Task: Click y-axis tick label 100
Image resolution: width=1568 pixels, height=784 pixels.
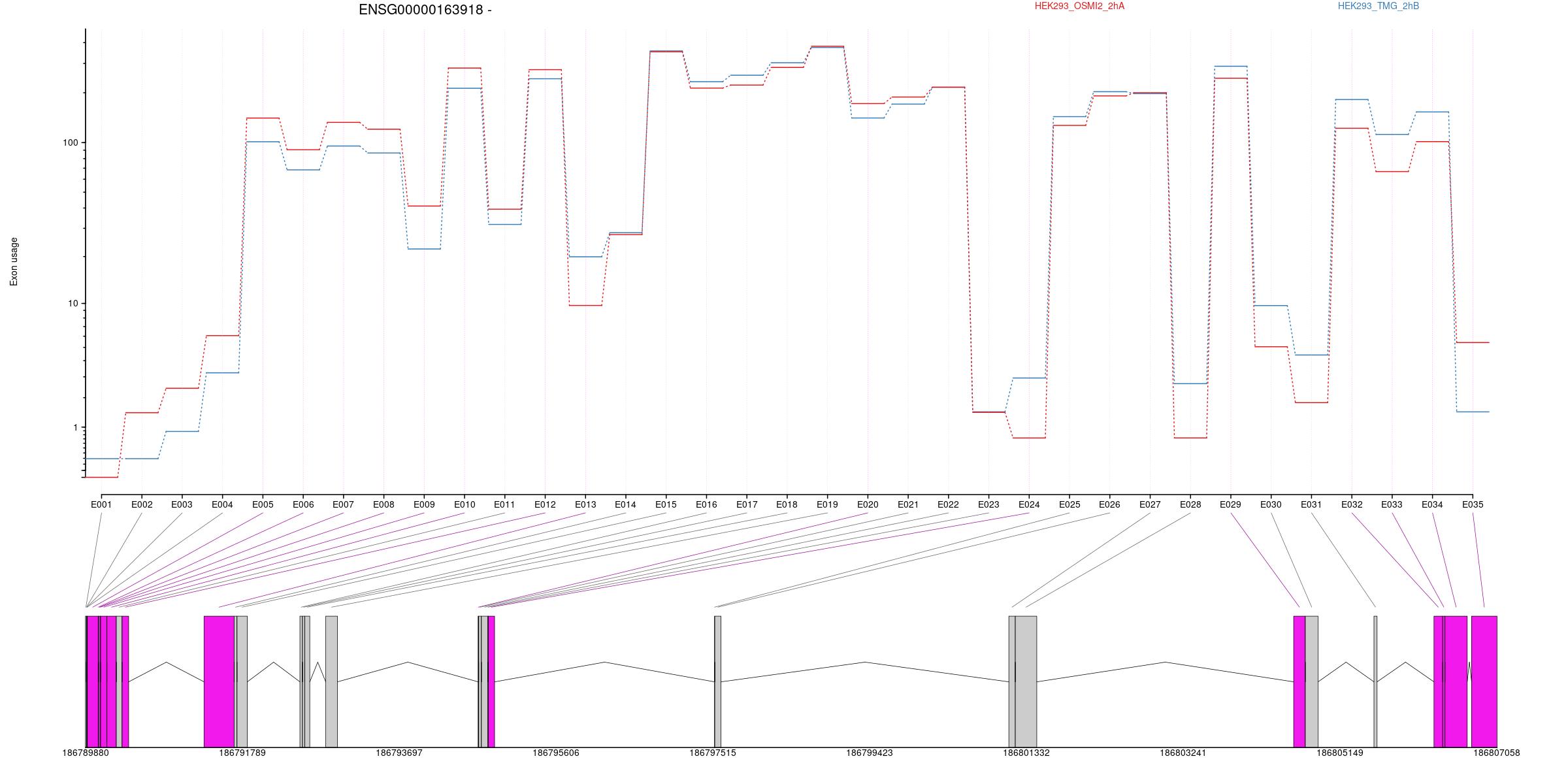Action: (70, 143)
